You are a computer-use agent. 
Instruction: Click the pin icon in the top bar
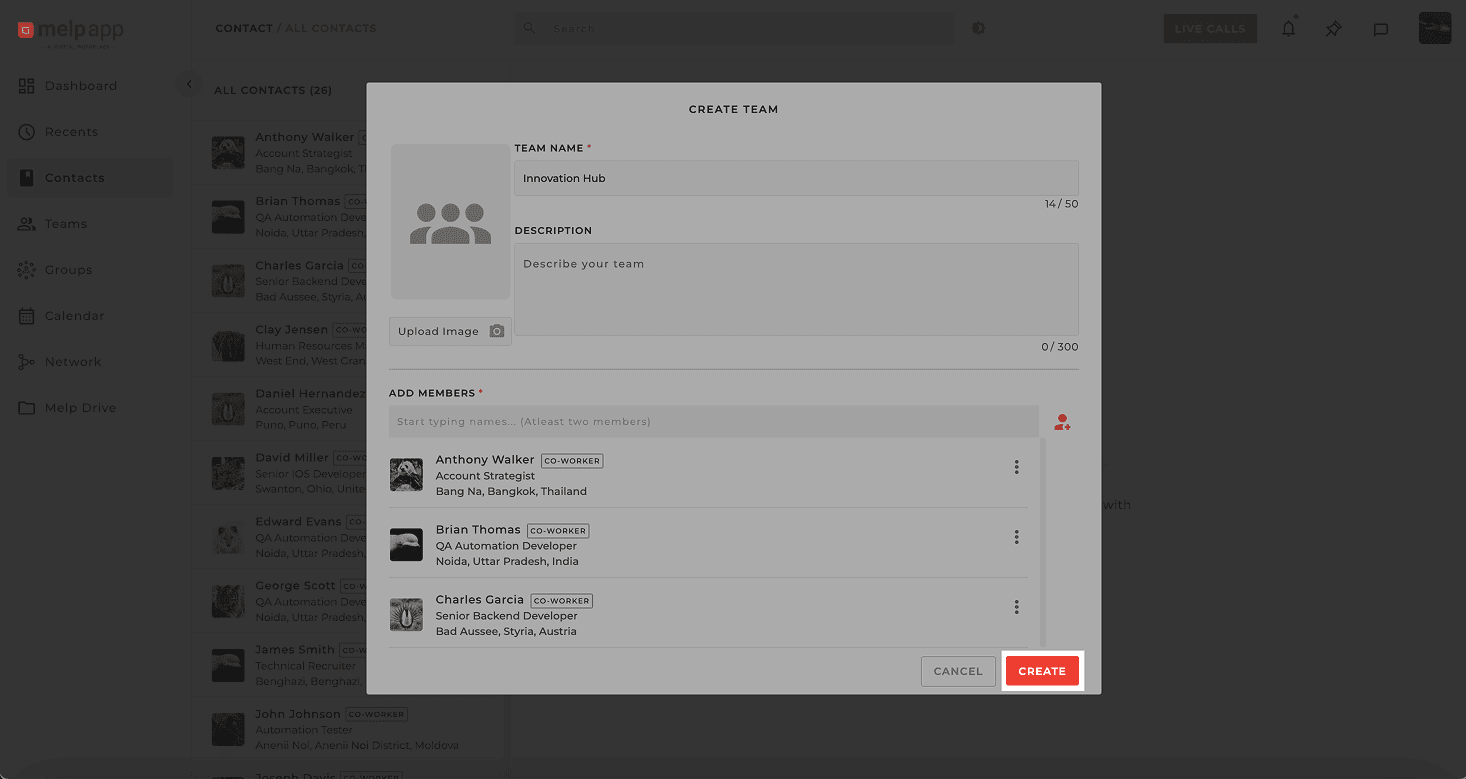coord(1333,28)
